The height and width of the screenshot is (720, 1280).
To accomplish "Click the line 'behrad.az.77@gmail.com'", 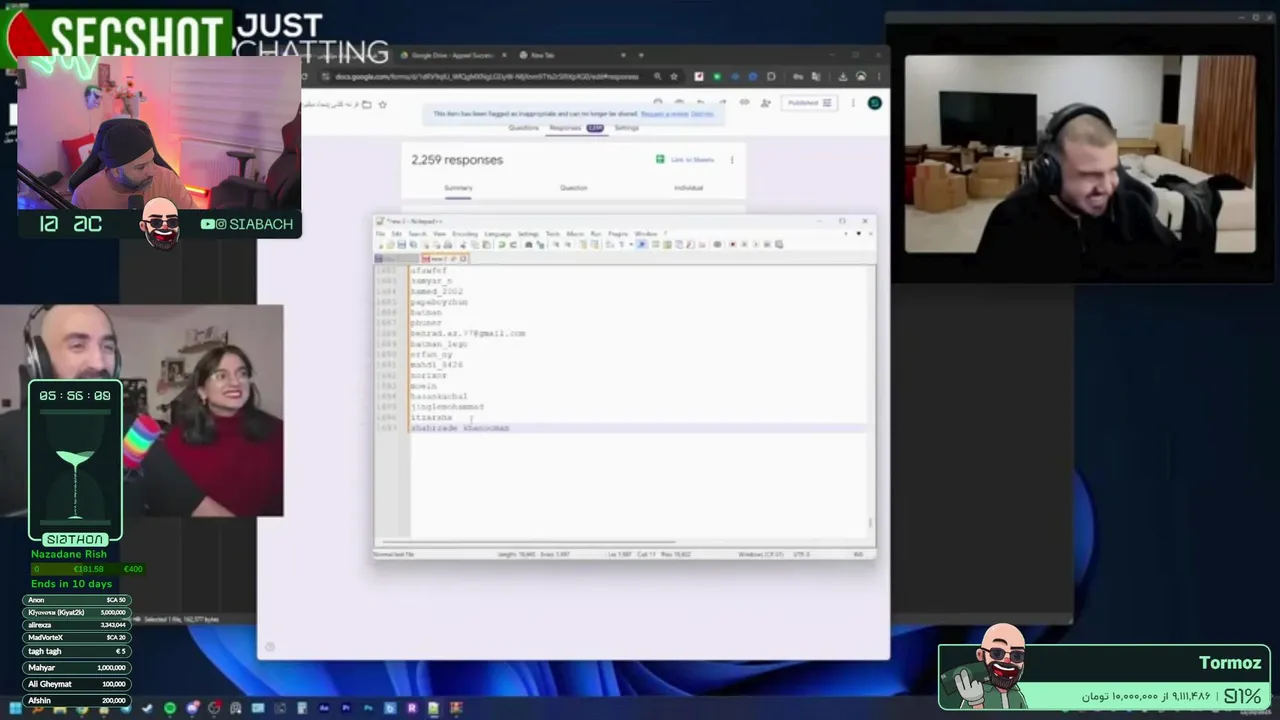I will coord(467,333).
